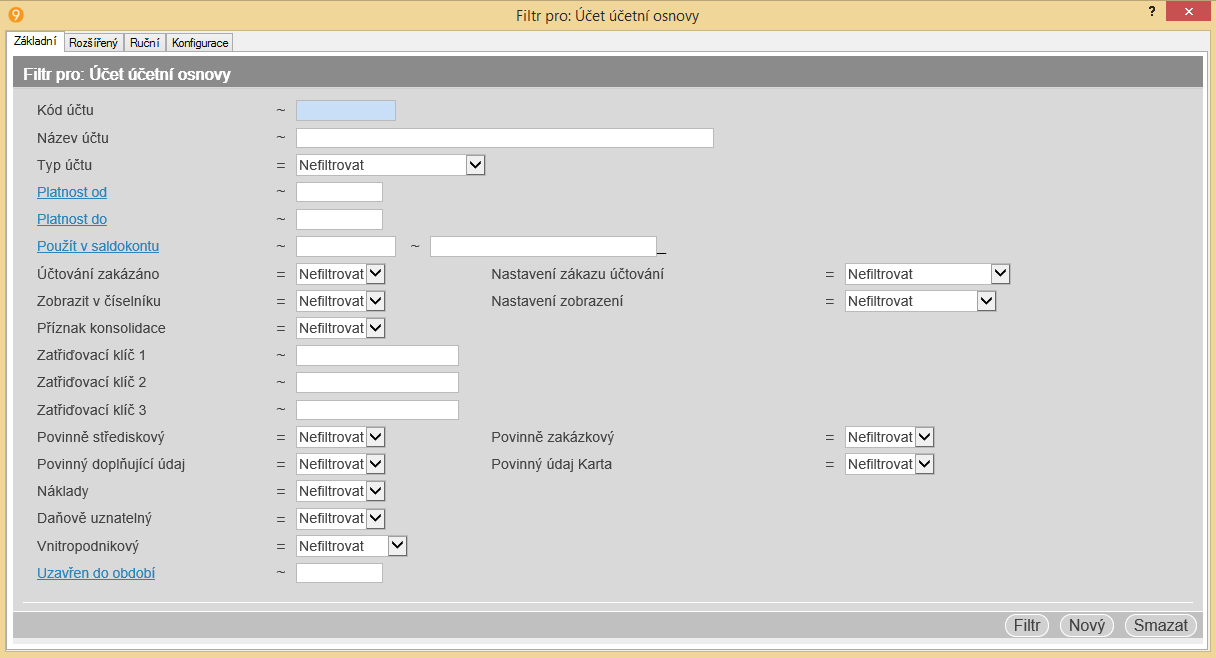
Task: Open the Konfigurace tab
Action: [200, 43]
